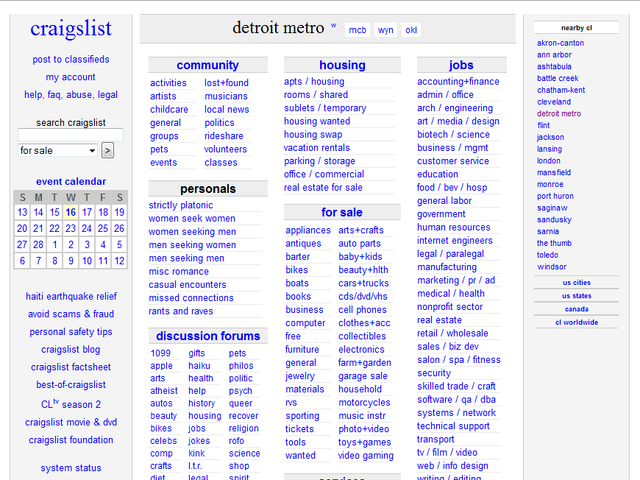The width and height of the screenshot is (640, 480).
Task: Open 'software / qa / dba' jobs
Action: click(x=456, y=400)
